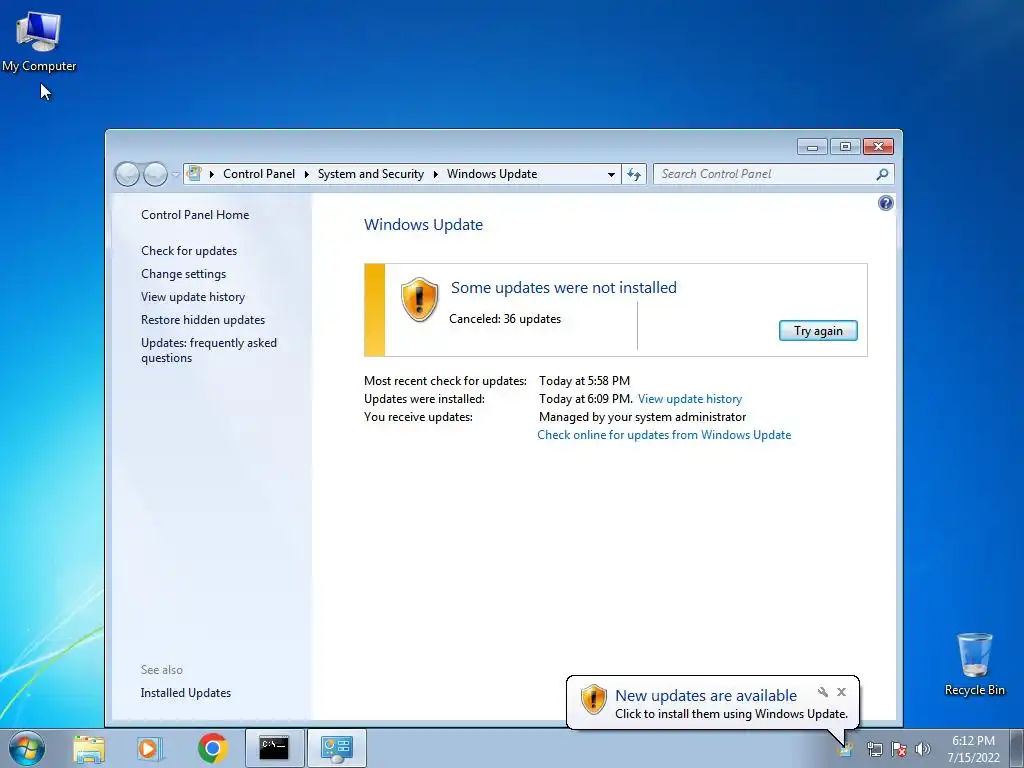Click the volume speaker tray icon

923,749
